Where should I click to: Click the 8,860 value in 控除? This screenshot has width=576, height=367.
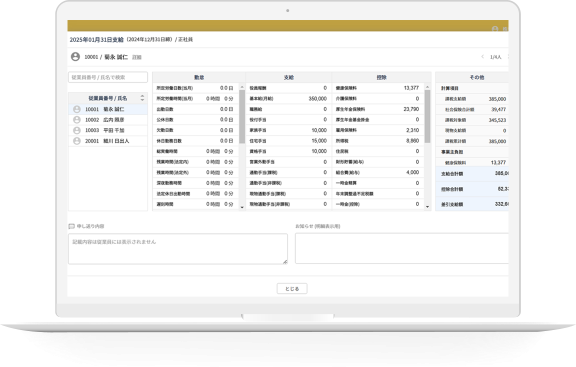(x=413, y=141)
